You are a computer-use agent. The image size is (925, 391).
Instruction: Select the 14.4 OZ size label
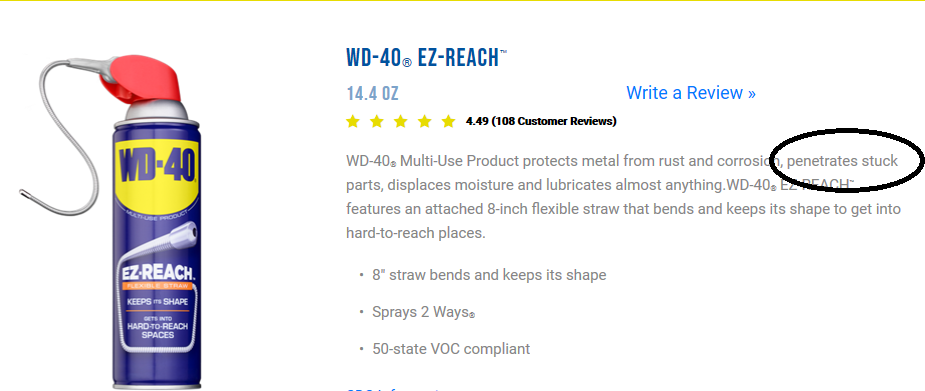372,93
